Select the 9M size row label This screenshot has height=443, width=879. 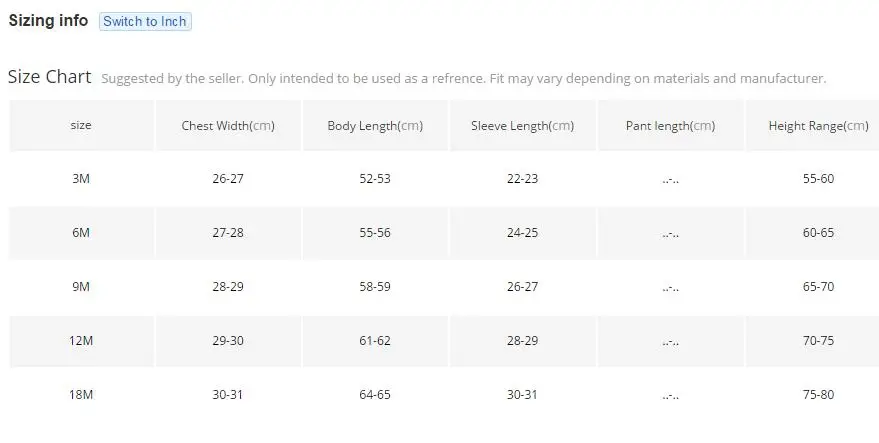point(81,287)
